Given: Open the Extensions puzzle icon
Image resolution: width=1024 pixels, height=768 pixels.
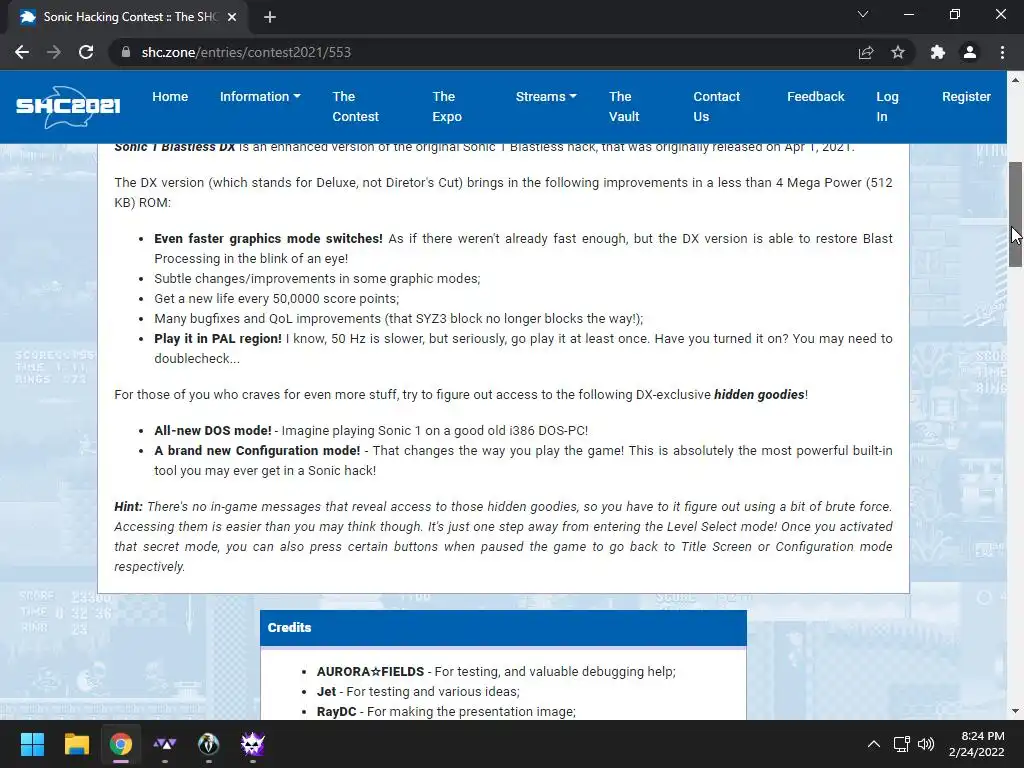Looking at the screenshot, I should 938,52.
